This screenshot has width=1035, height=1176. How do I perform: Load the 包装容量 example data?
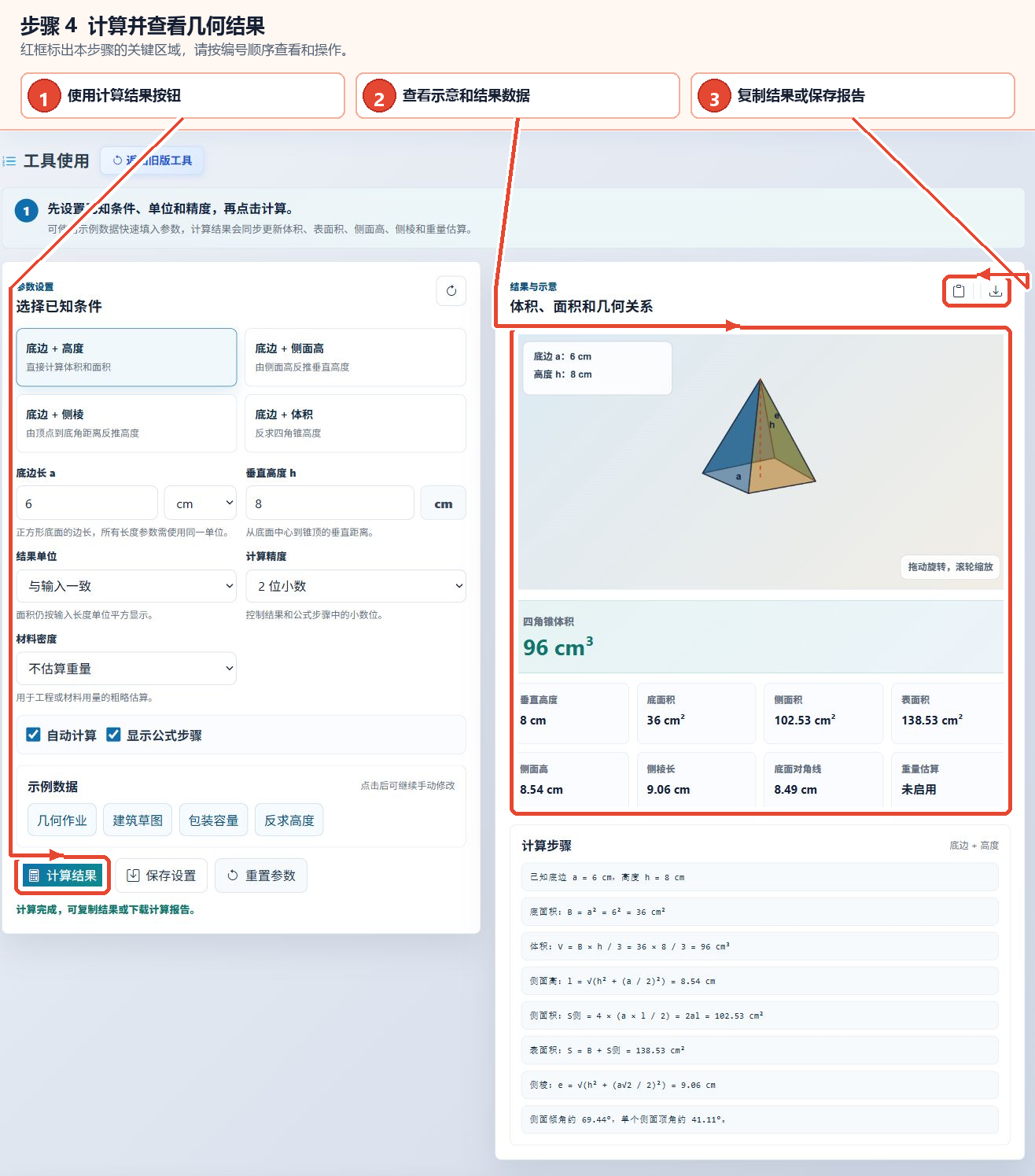[213, 820]
